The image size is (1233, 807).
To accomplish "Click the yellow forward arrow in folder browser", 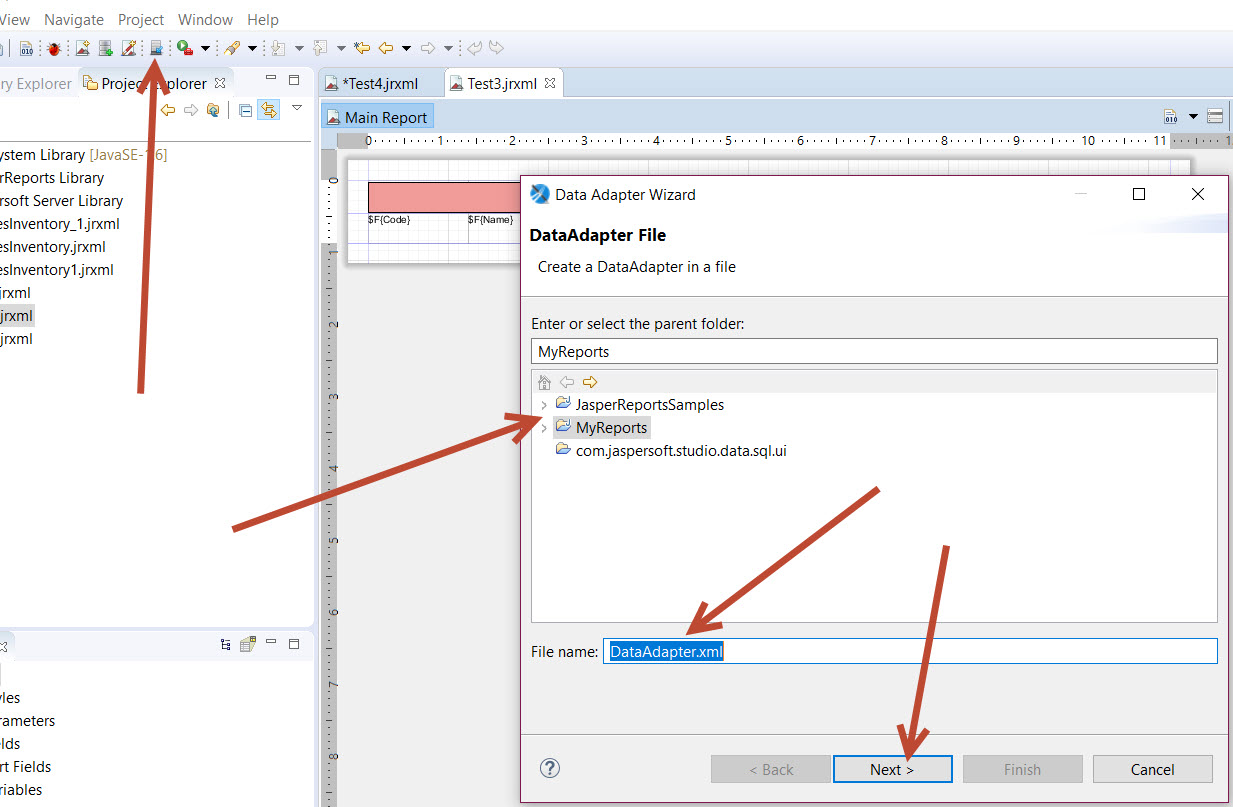I will click(x=590, y=382).
